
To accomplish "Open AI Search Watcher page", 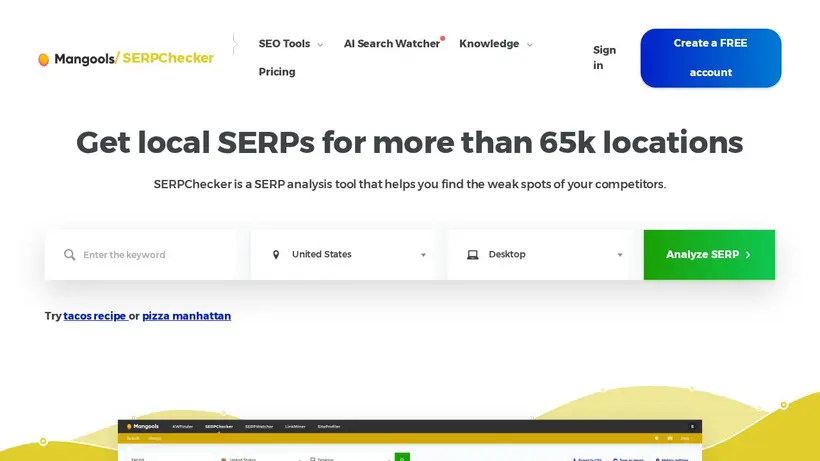I will point(392,44).
